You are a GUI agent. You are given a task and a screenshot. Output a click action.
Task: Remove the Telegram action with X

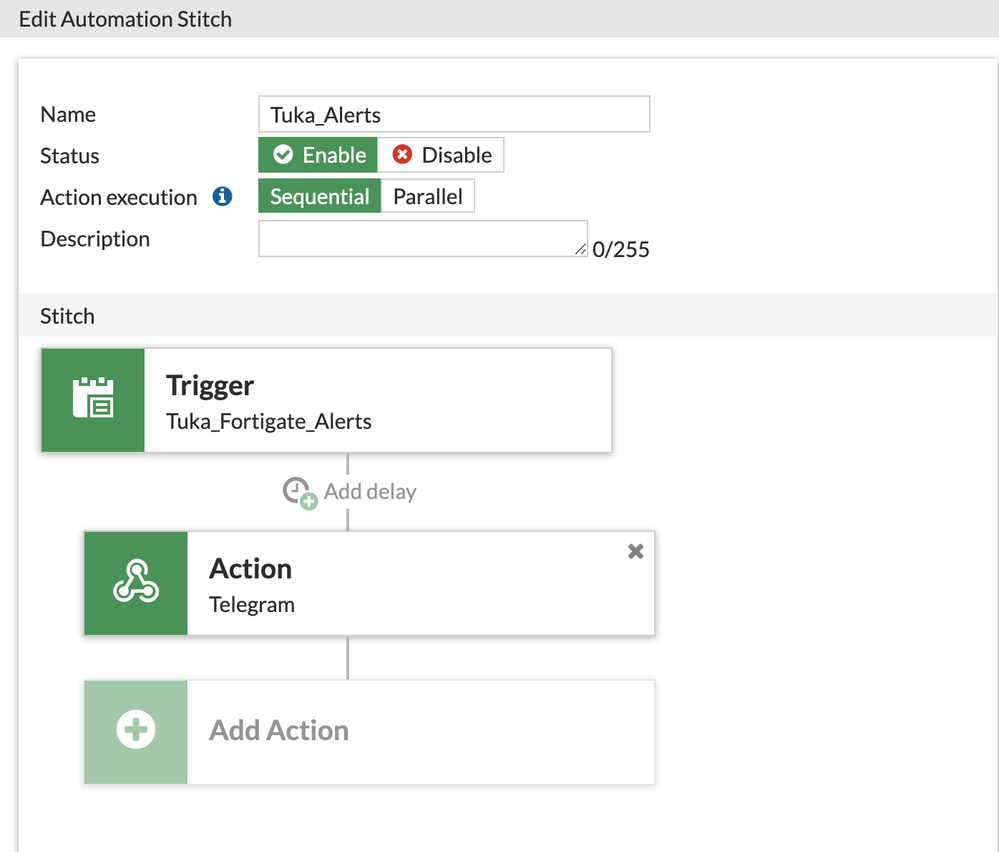click(635, 551)
